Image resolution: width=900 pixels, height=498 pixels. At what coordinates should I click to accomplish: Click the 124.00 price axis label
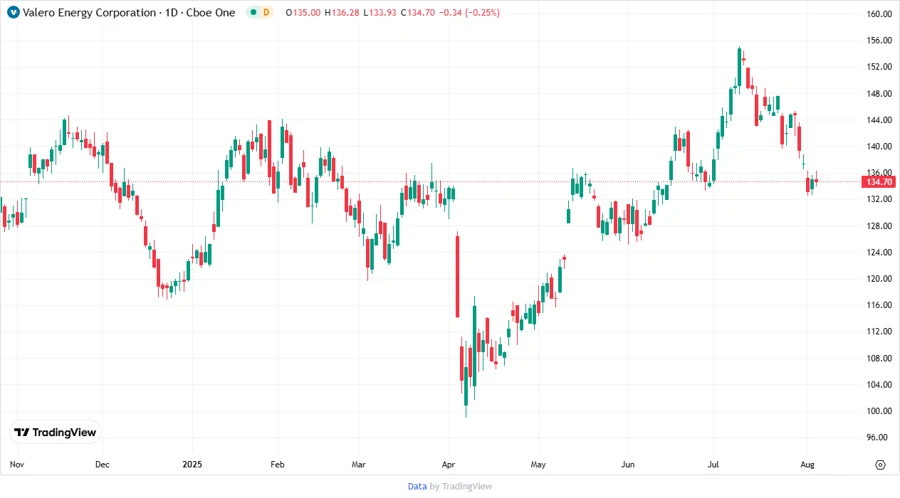(879, 252)
